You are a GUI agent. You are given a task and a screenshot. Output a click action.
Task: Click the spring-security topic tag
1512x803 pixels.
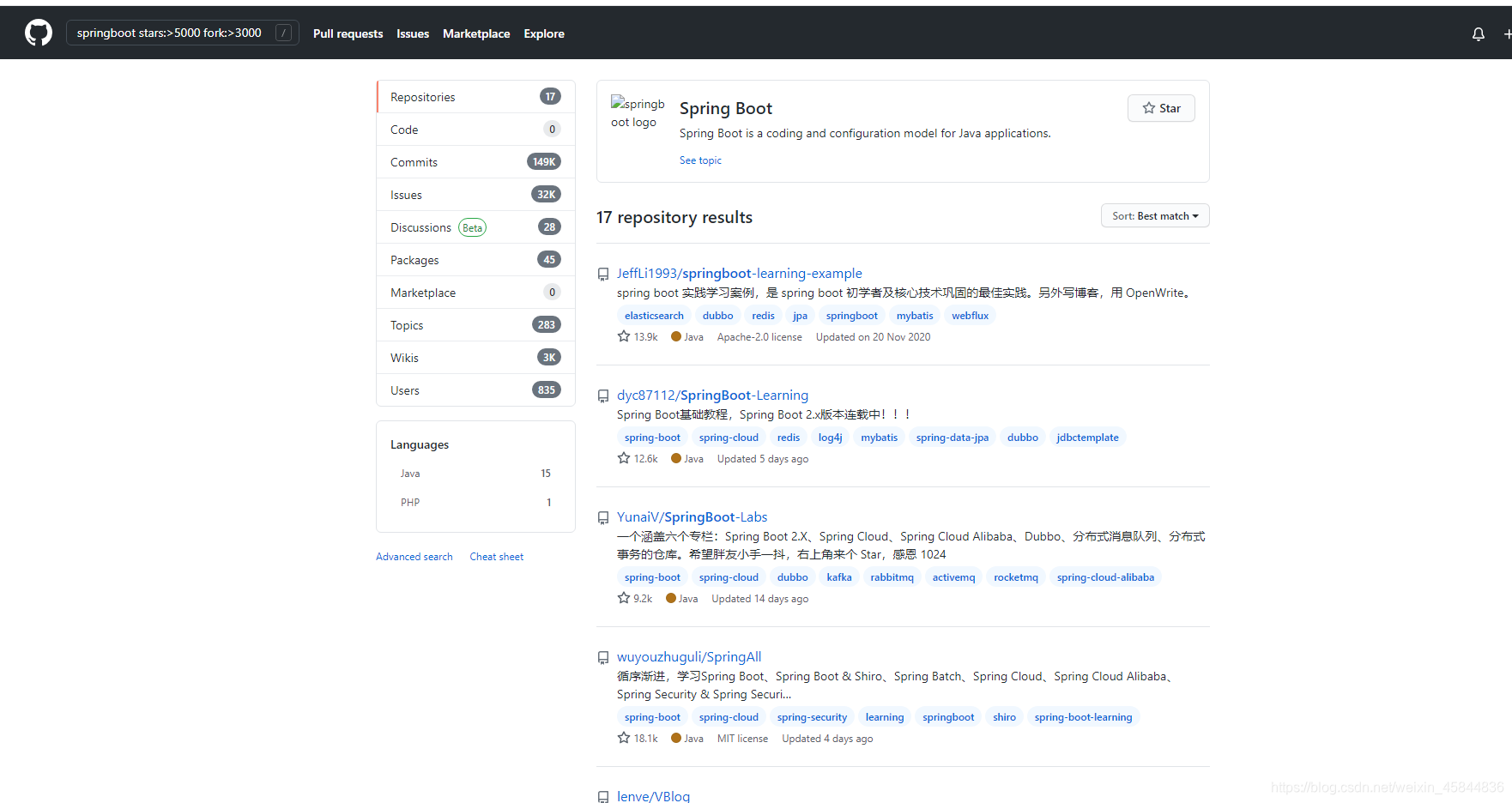[x=812, y=717]
